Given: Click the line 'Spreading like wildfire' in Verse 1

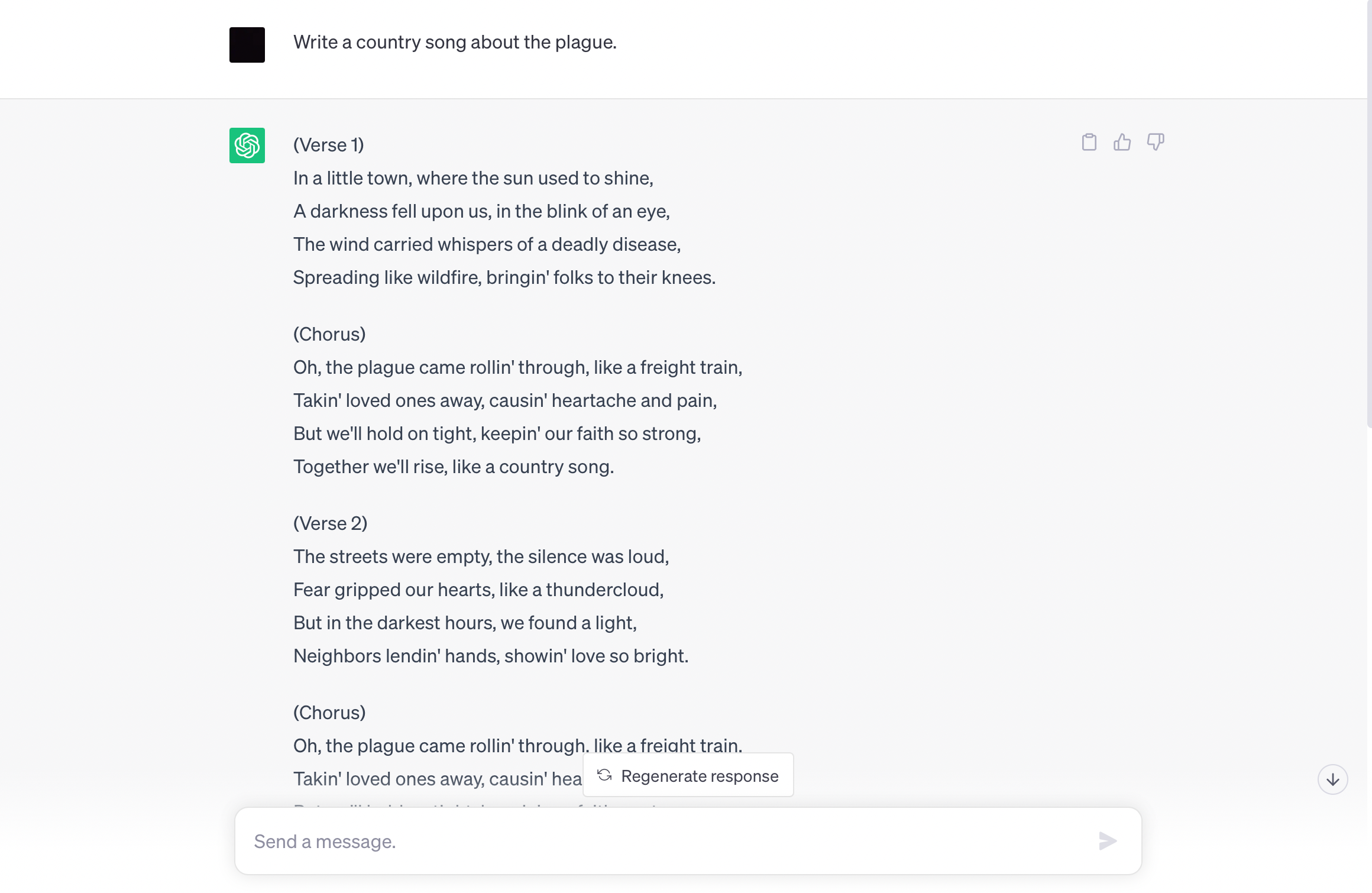Looking at the screenshot, I should (x=504, y=277).
